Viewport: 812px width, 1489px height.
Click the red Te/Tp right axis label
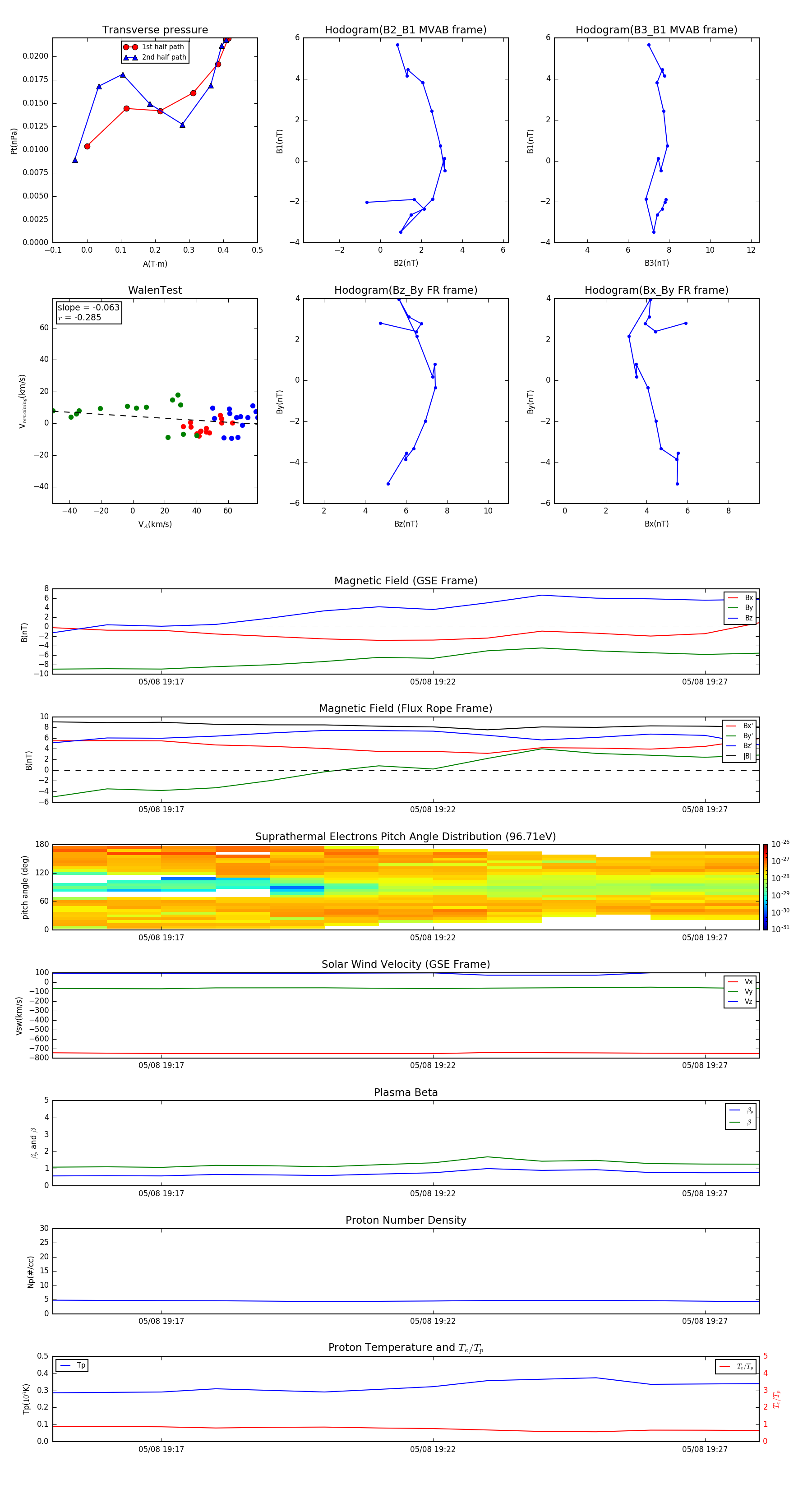[777, 1399]
